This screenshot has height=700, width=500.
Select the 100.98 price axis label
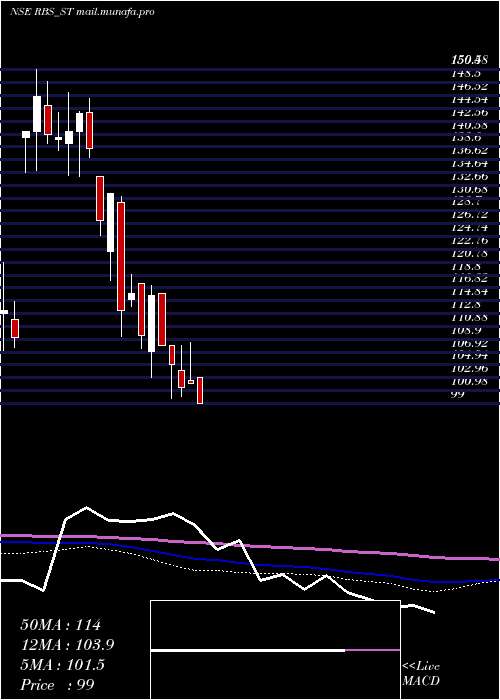point(471,382)
